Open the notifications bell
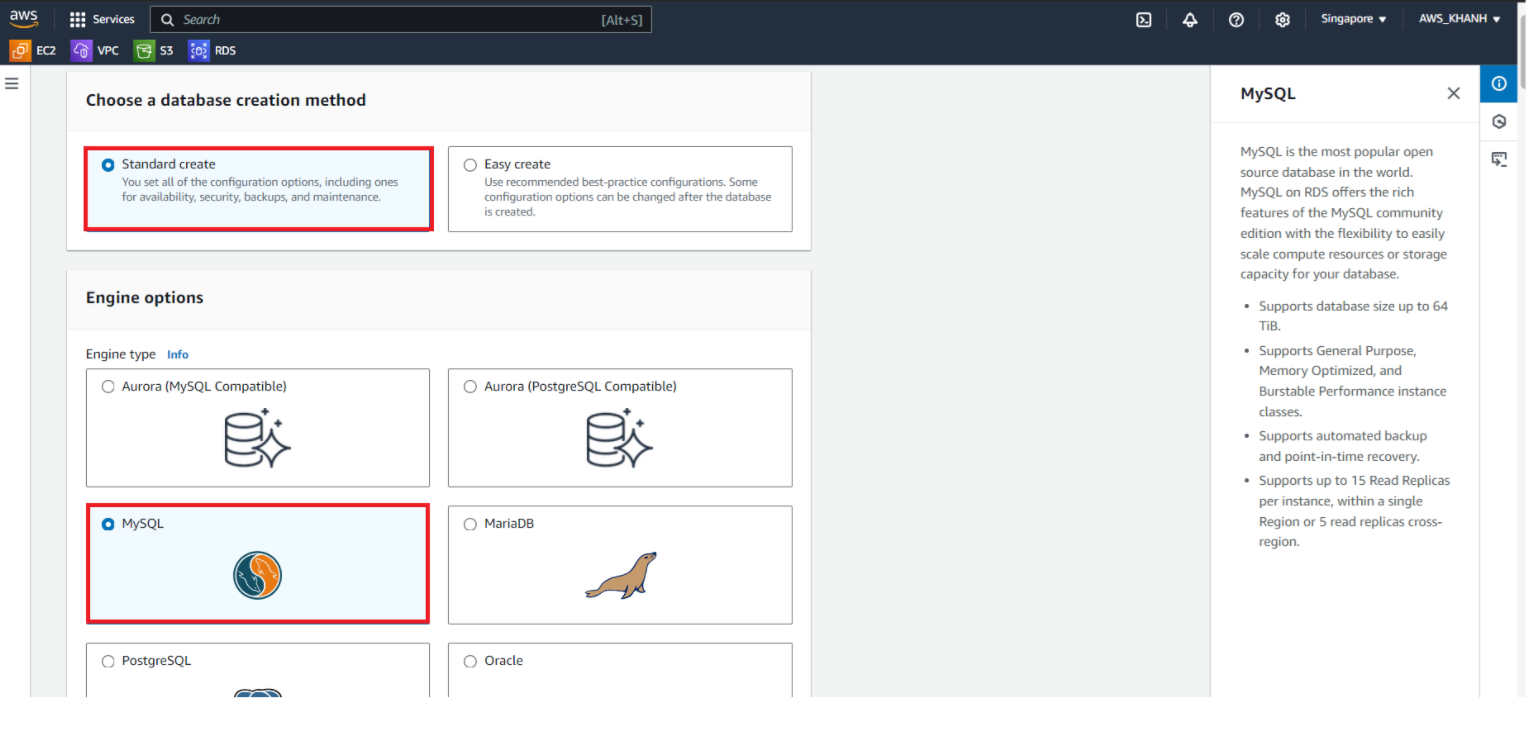Image resolution: width=1528 pixels, height=739 pixels. pos(1190,19)
